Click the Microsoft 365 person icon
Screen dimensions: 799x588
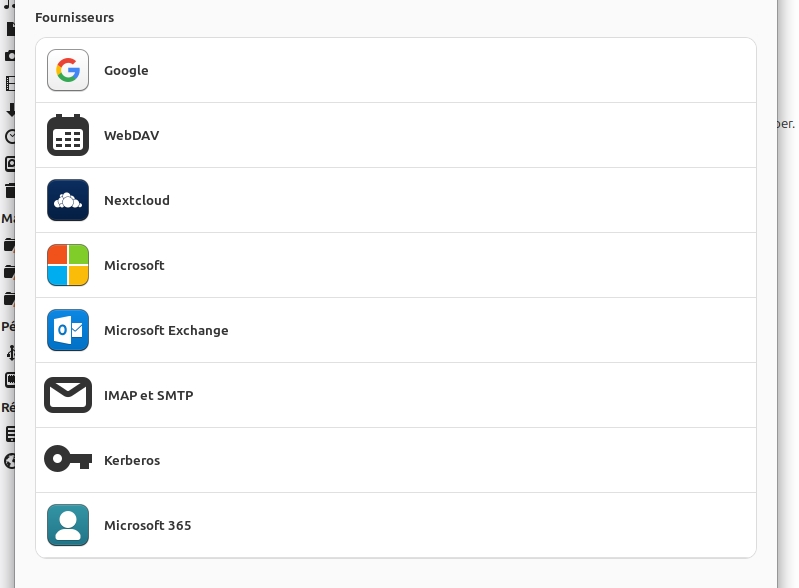[x=68, y=525]
